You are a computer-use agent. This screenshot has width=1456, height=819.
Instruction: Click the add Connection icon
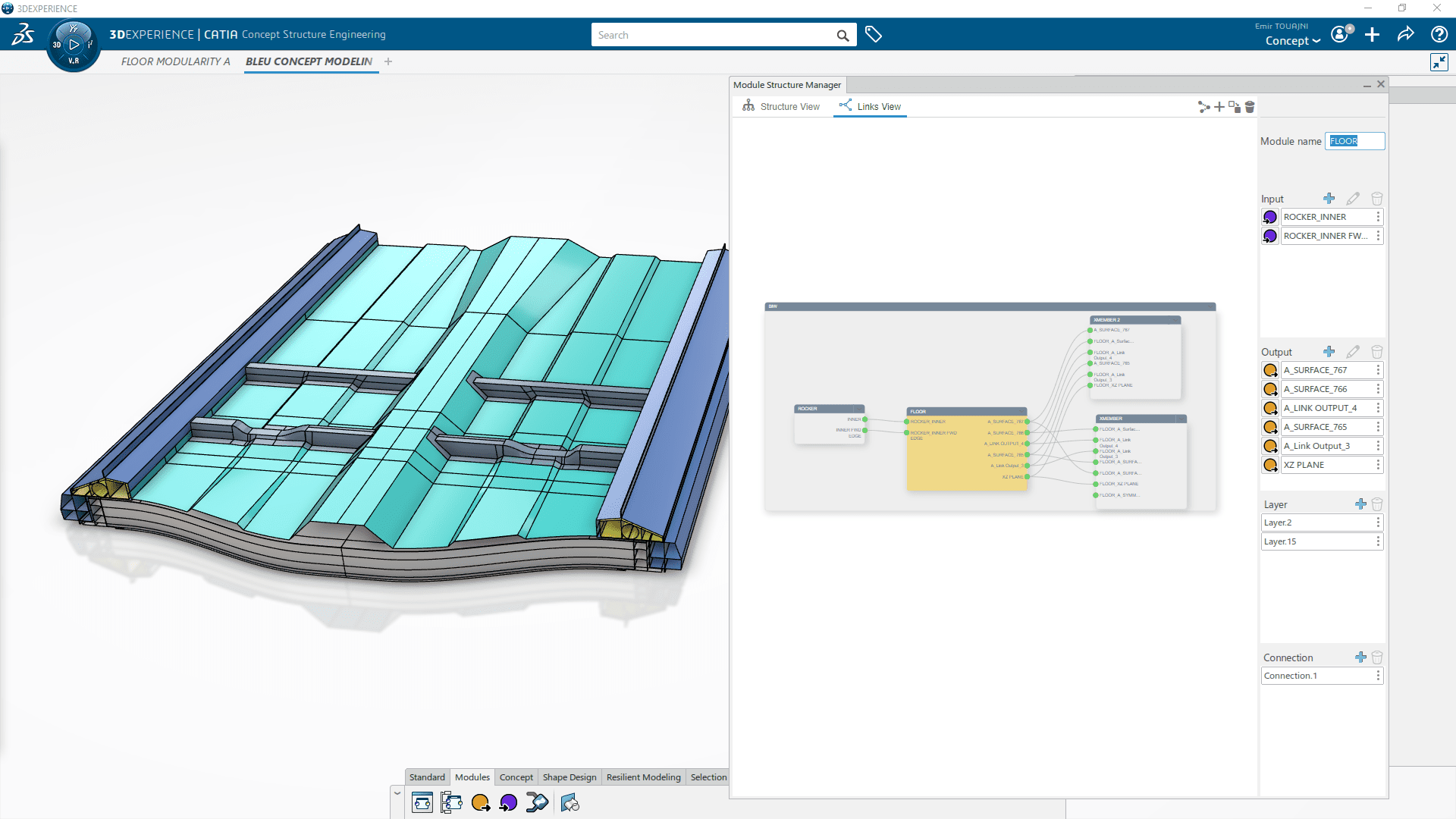pyautogui.click(x=1361, y=657)
